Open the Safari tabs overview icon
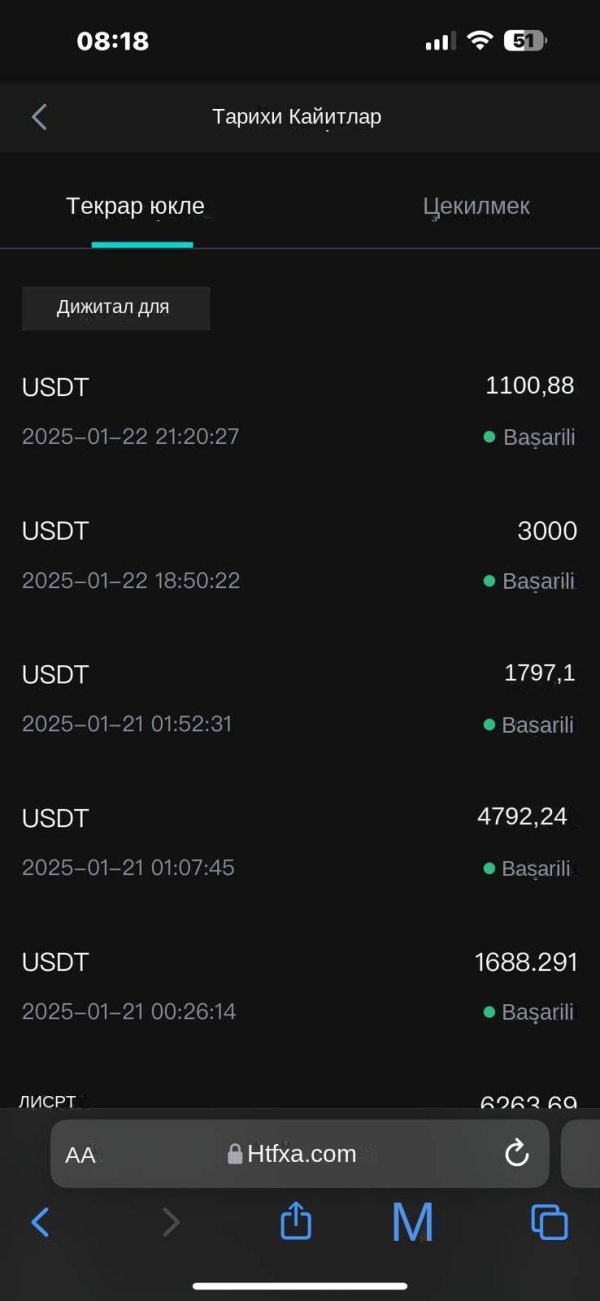 point(549,1221)
